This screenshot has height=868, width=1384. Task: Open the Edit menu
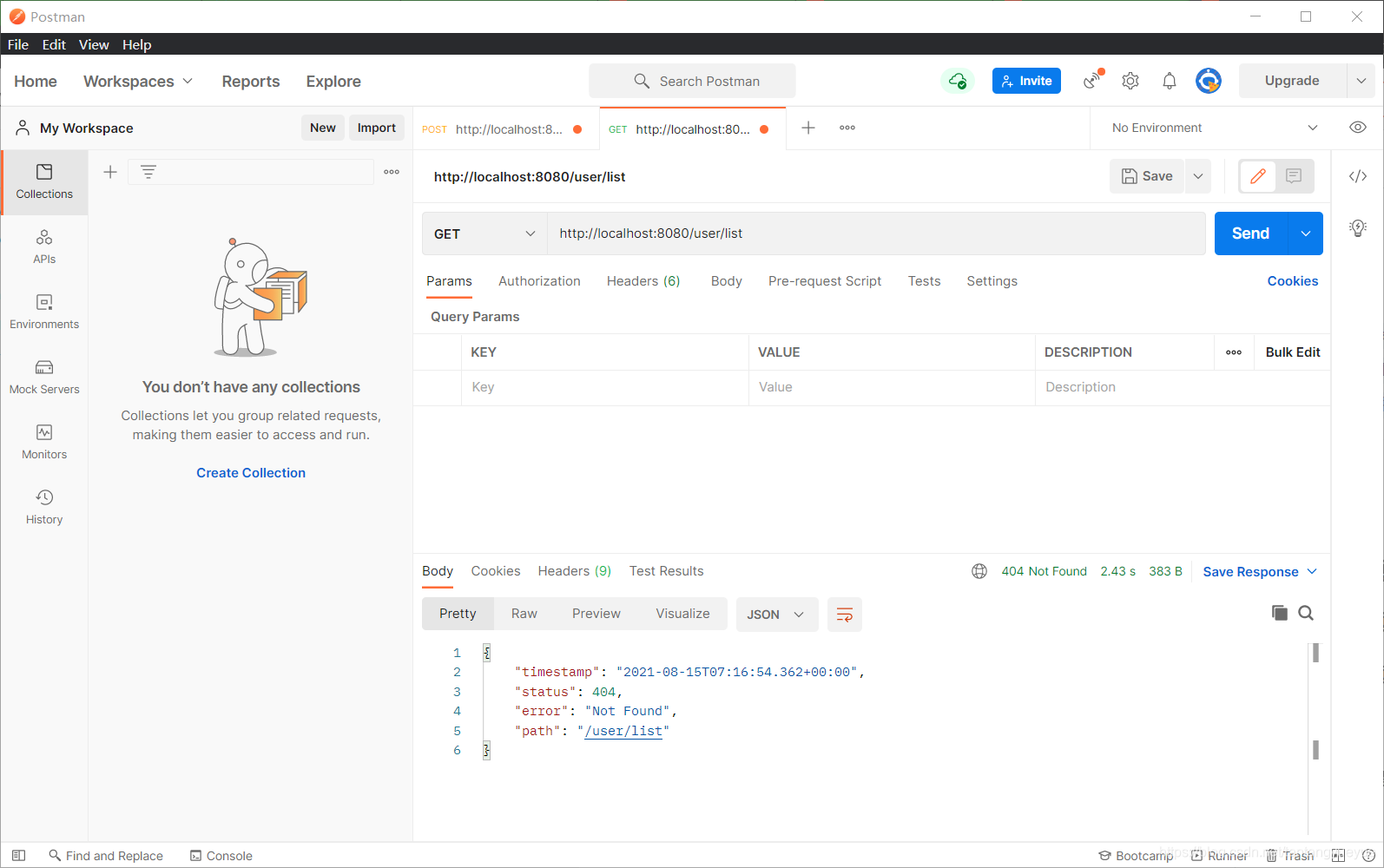point(54,44)
